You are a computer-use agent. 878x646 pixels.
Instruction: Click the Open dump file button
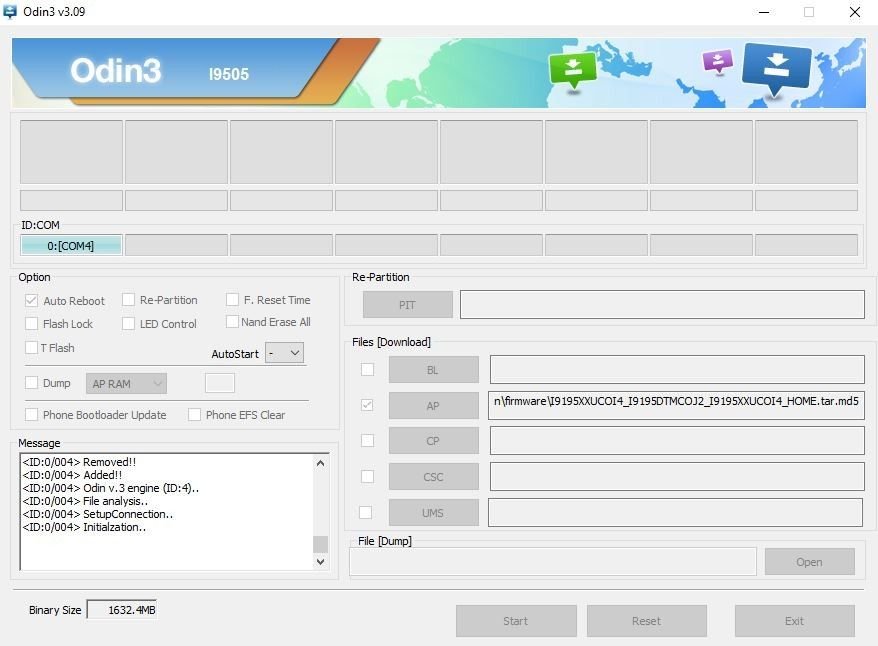coord(810,561)
